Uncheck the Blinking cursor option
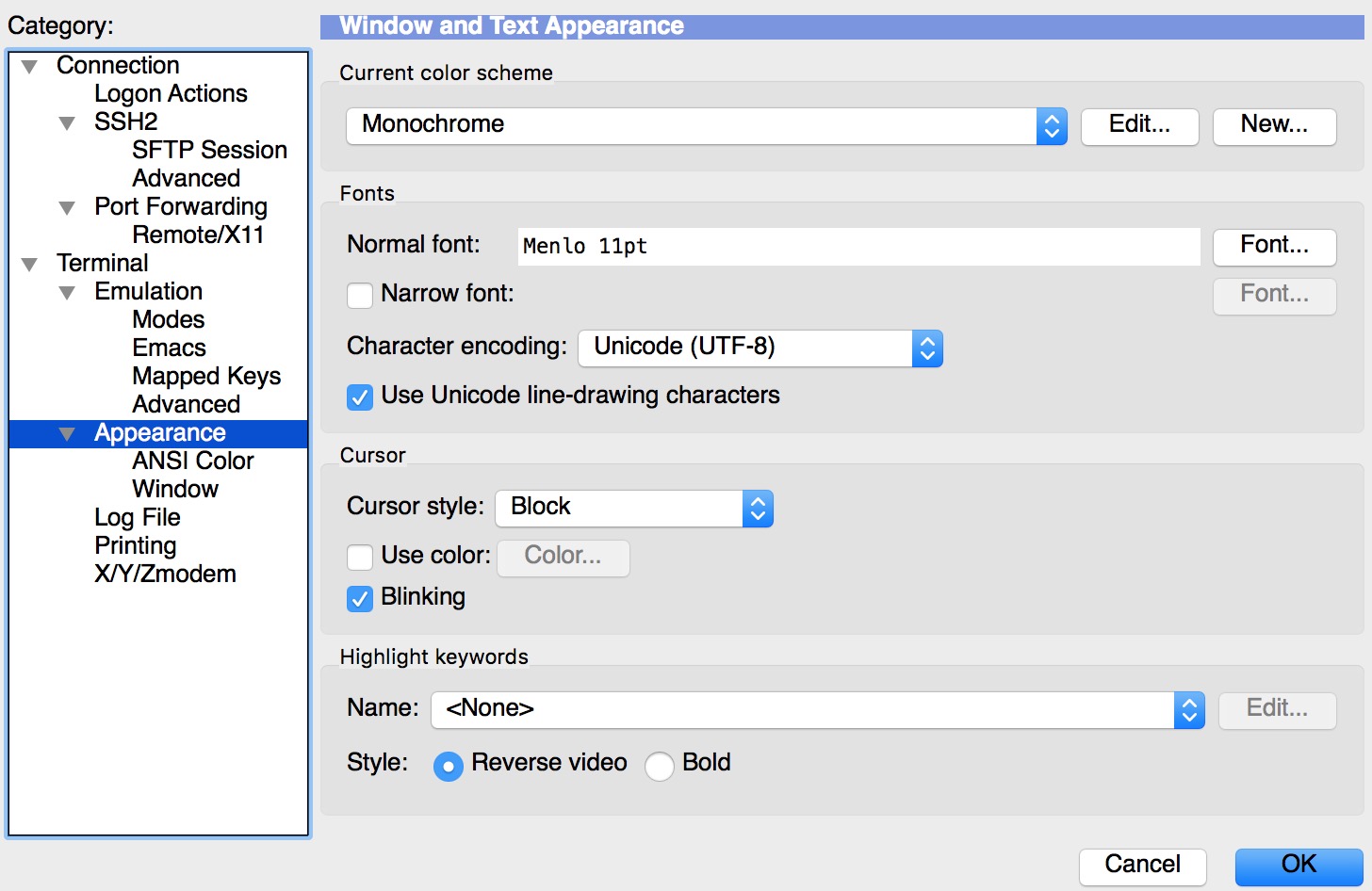Image resolution: width=1372 pixels, height=891 pixels. click(360, 598)
